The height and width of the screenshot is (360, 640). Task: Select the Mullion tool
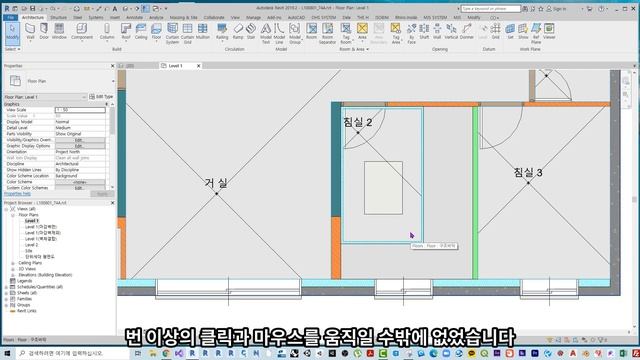(x=202, y=32)
